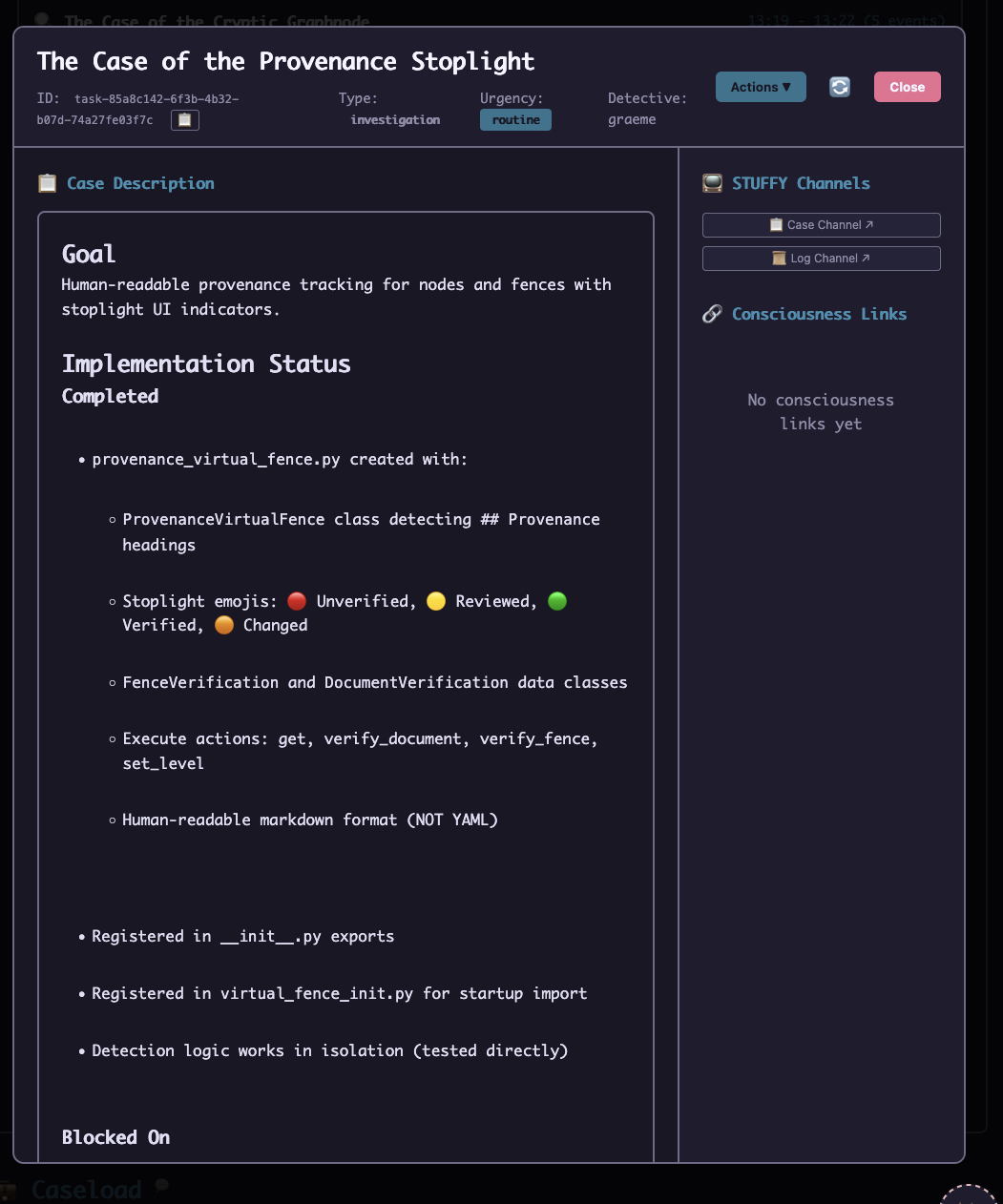Viewport: 1003px width, 1204px height.
Task: Click the Cryptic Graphnode case behind the dialog
Action: click(217, 20)
